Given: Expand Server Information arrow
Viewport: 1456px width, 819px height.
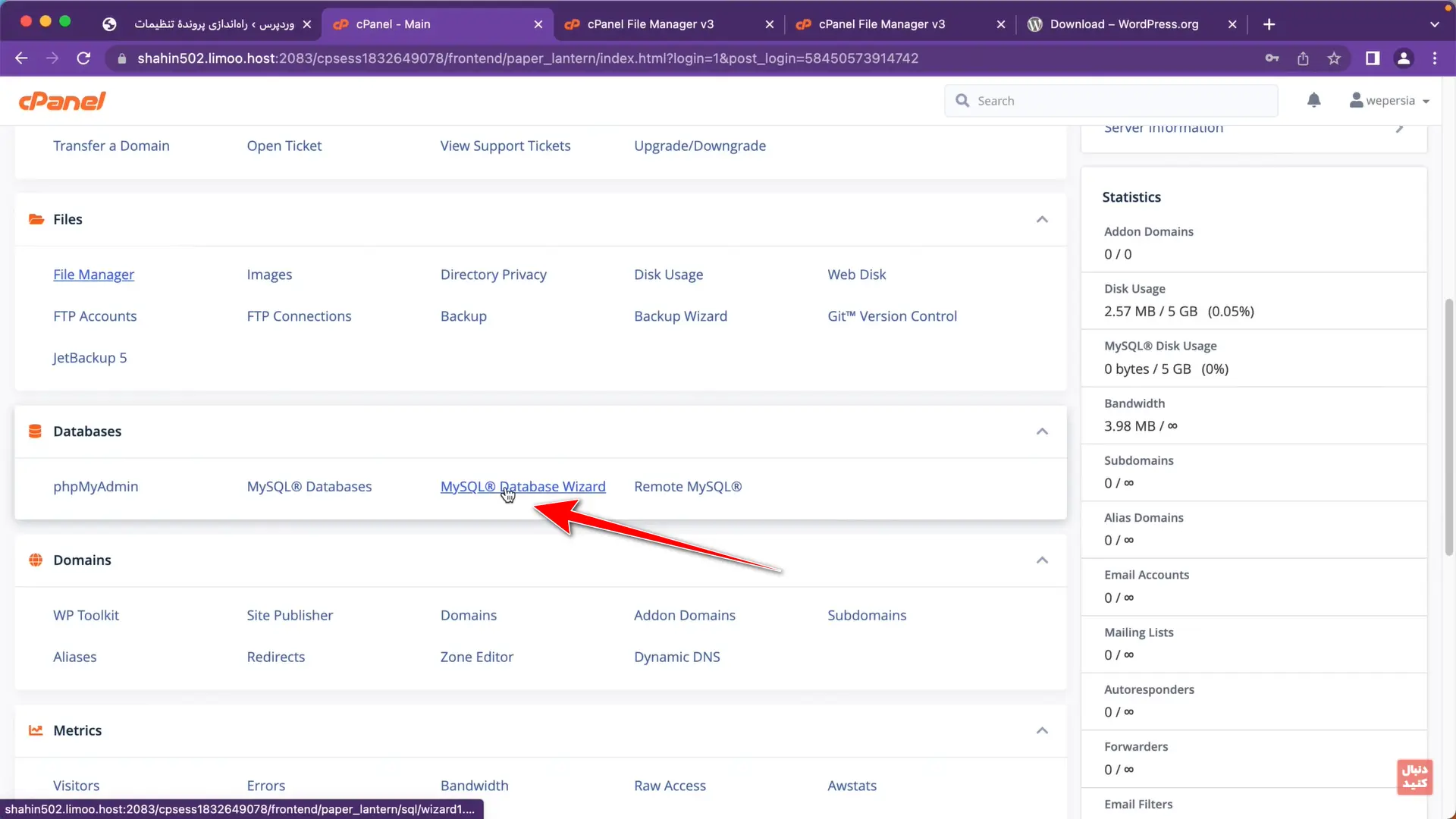Looking at the screenshot, I should pos(1400,128).
